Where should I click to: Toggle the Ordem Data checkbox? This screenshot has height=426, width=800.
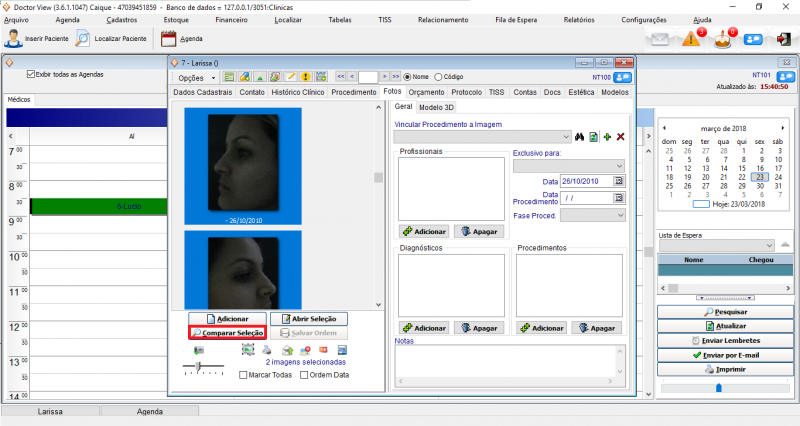click(303, 375)
